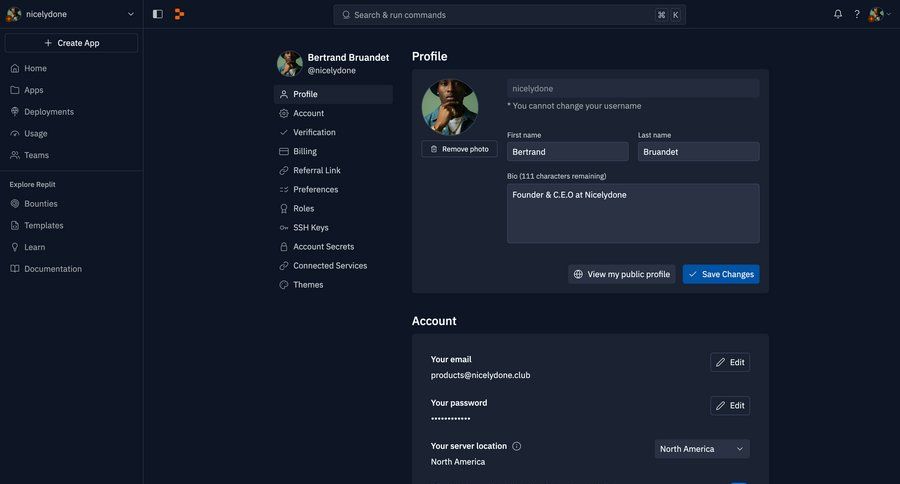Click the Save Changes button
This screenshot has height=484, width=900.
point(721,274)
